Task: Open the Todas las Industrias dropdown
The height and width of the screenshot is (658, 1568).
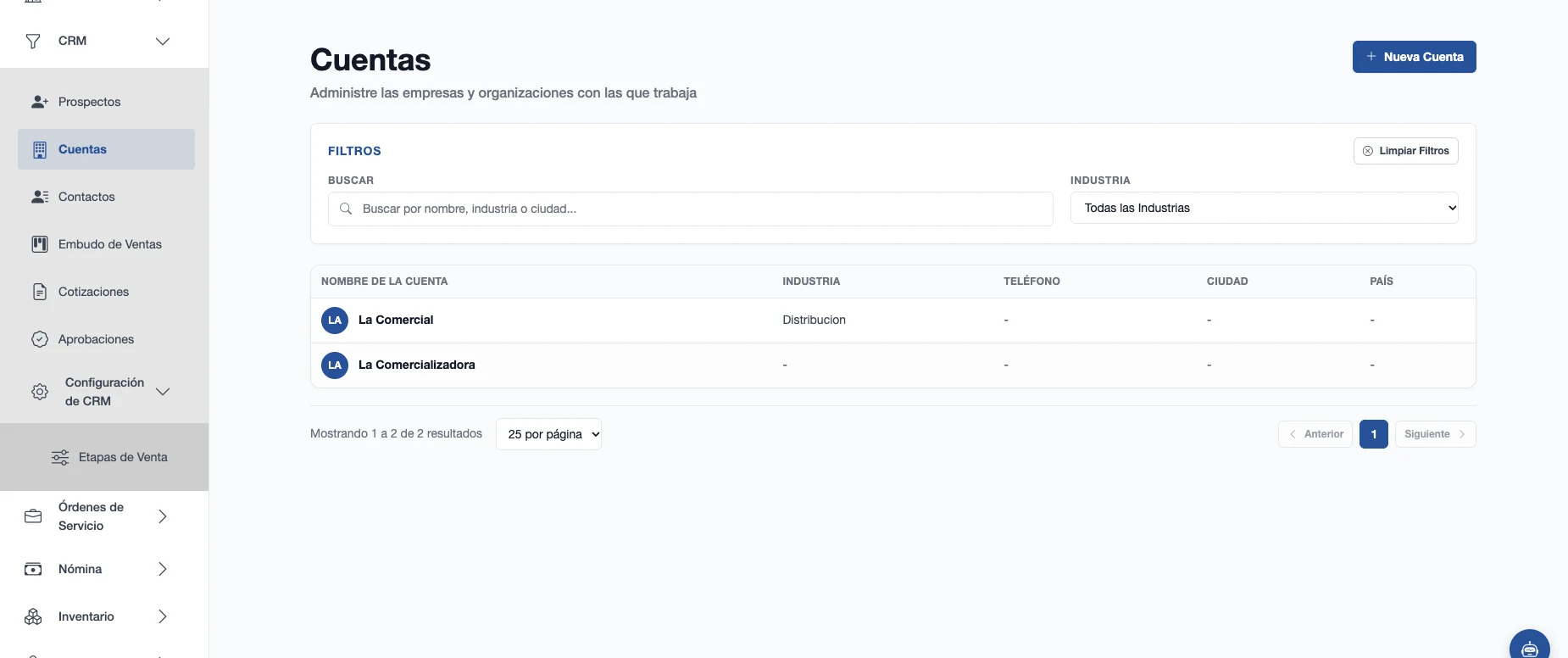Action: click(x=1264, y=208)
